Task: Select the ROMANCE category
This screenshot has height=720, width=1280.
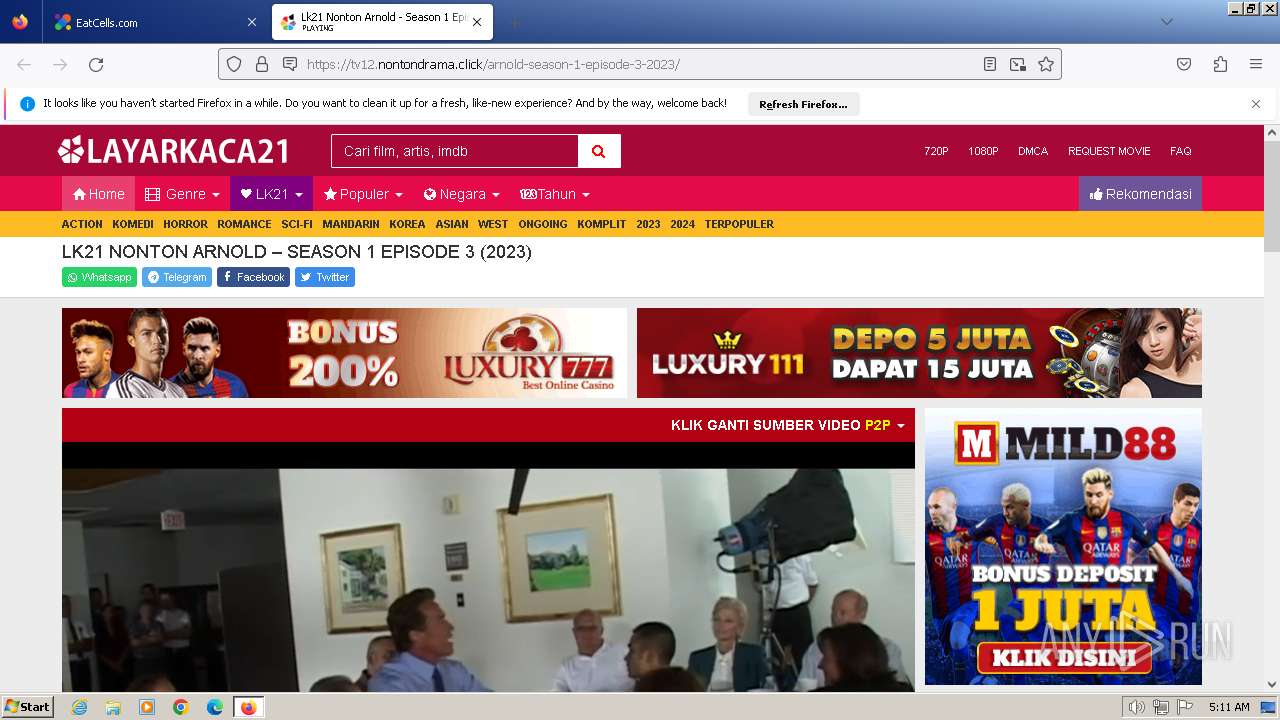Action: [244, 224]
